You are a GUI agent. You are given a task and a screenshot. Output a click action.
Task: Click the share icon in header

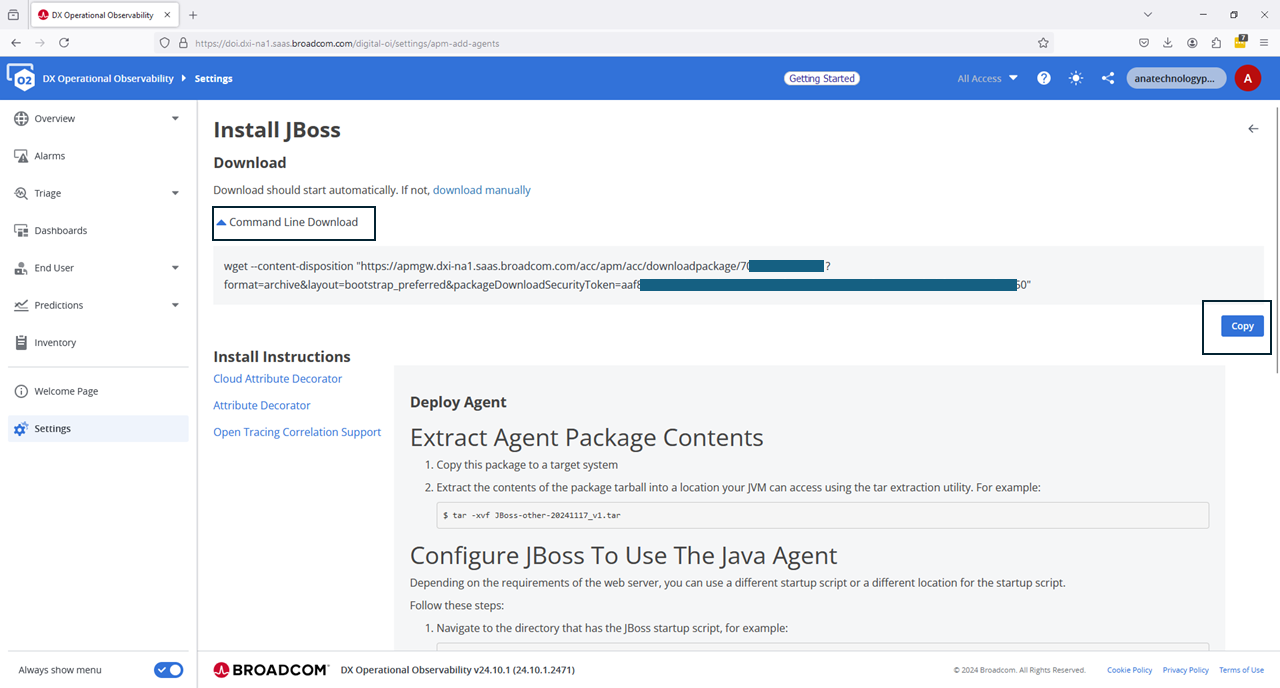click(x=1108, y=78)
